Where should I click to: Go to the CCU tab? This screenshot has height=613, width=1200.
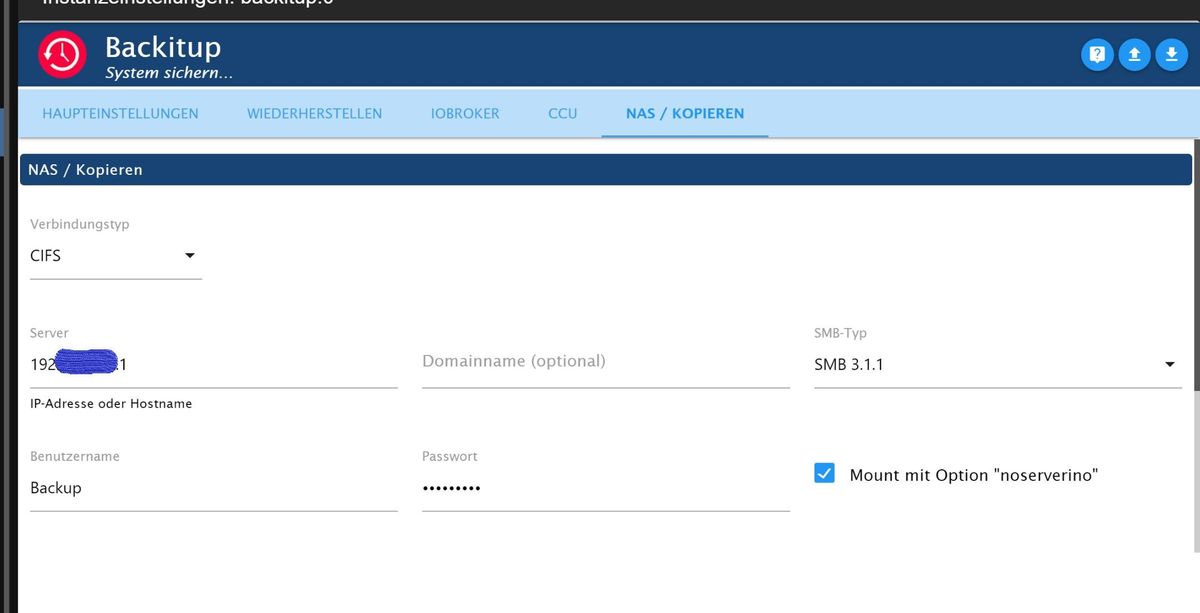point(563,113)
